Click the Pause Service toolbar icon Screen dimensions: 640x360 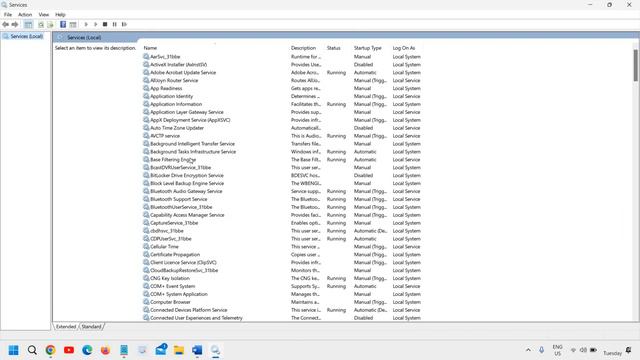(x=115, y=24)
